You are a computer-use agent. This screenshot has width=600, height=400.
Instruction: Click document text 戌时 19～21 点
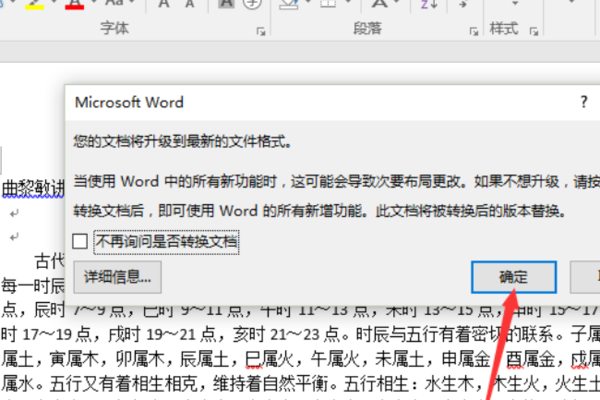coord(164,335)
